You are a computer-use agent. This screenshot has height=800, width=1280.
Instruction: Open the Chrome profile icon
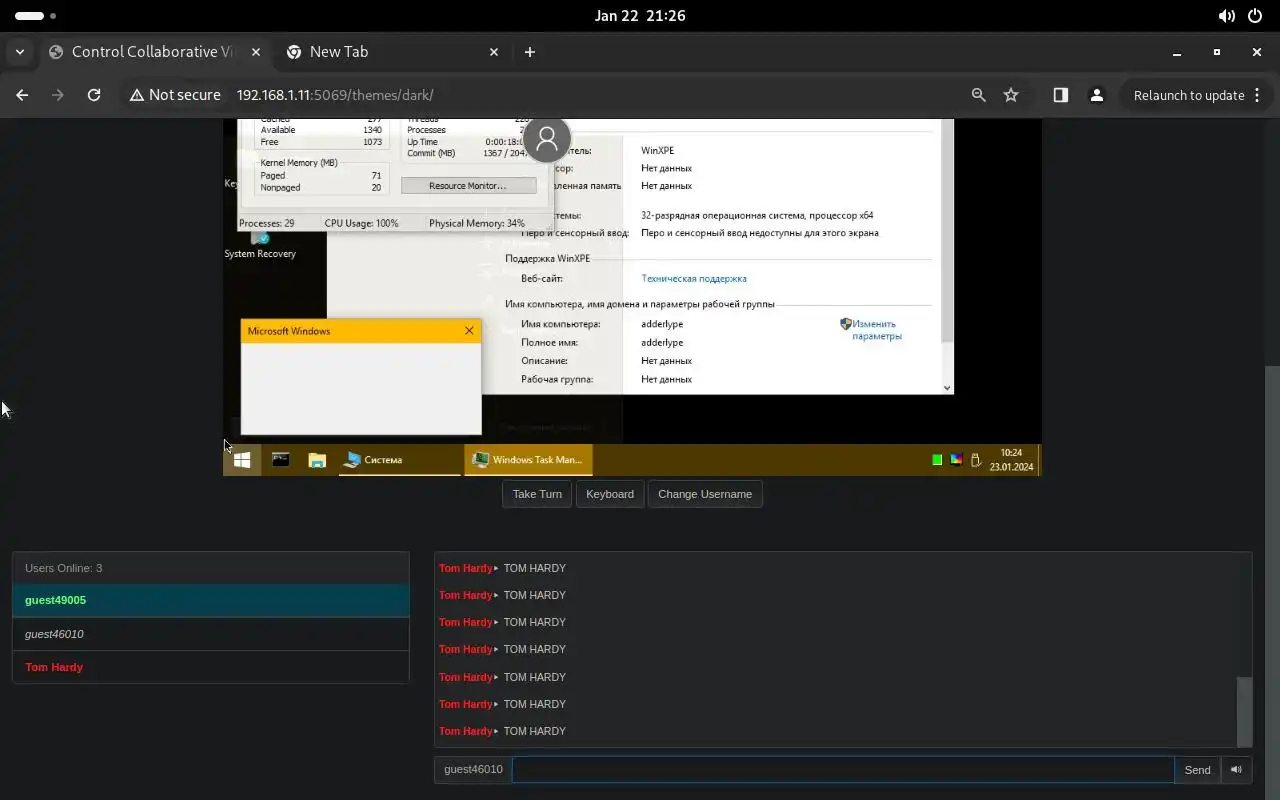(x=1097, y=95)
